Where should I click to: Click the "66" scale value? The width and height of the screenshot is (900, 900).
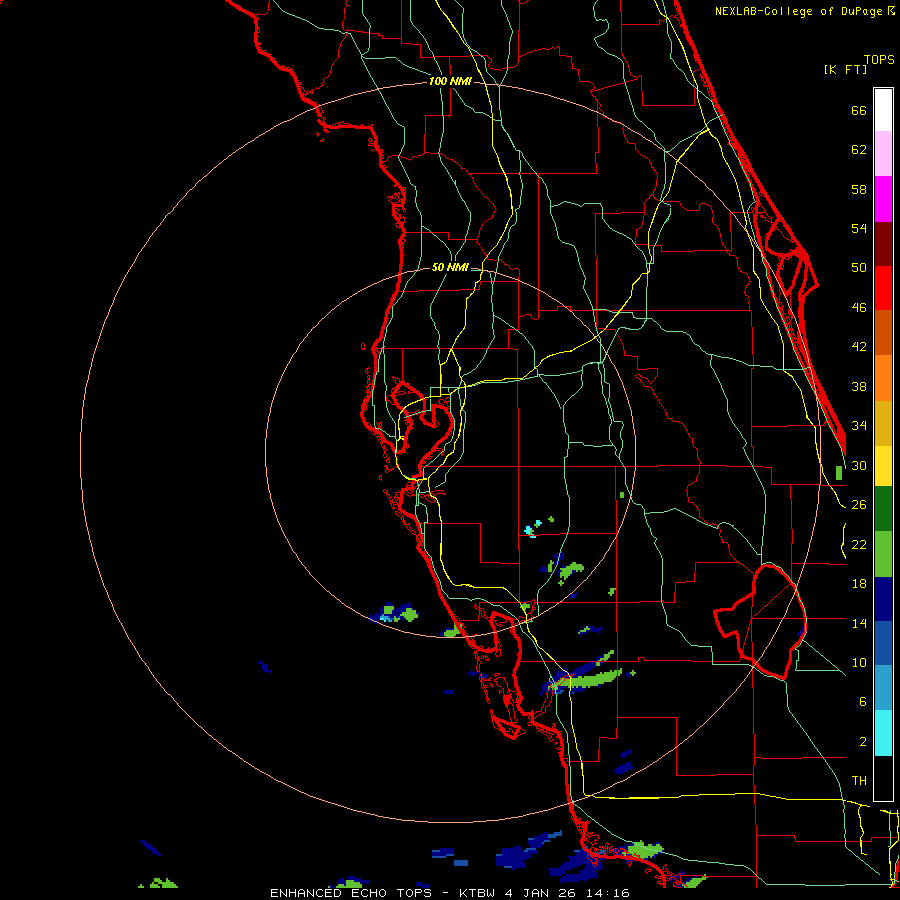tap(859, 110)
